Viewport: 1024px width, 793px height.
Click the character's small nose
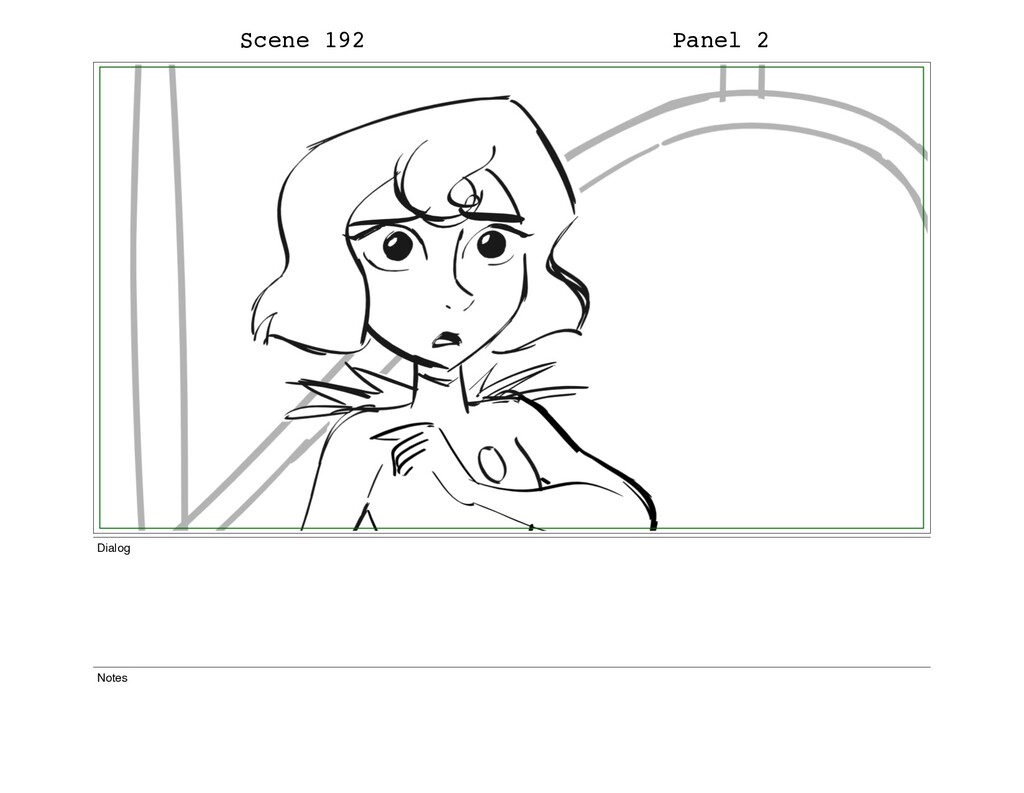(460, 304)
